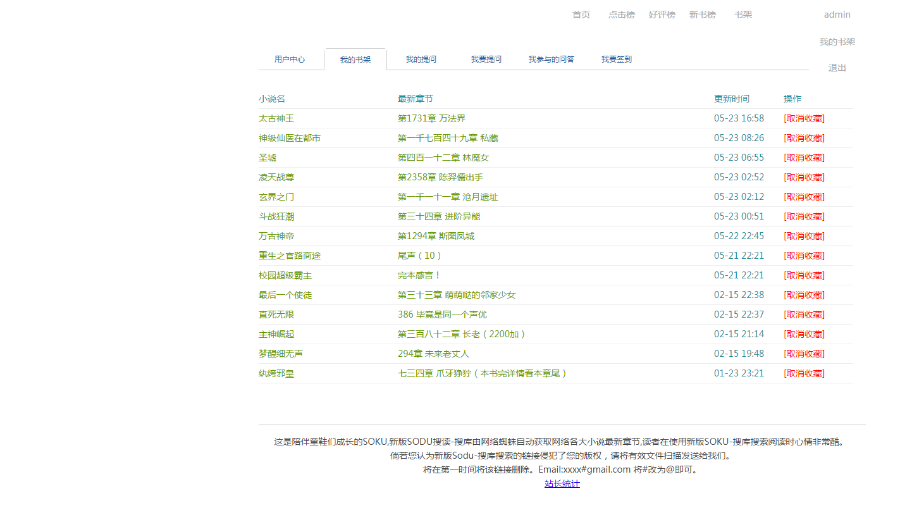This screenshot has width=900, height=522.
Task: Open the novel 主神崛起
Action: [x=276, y=334]
